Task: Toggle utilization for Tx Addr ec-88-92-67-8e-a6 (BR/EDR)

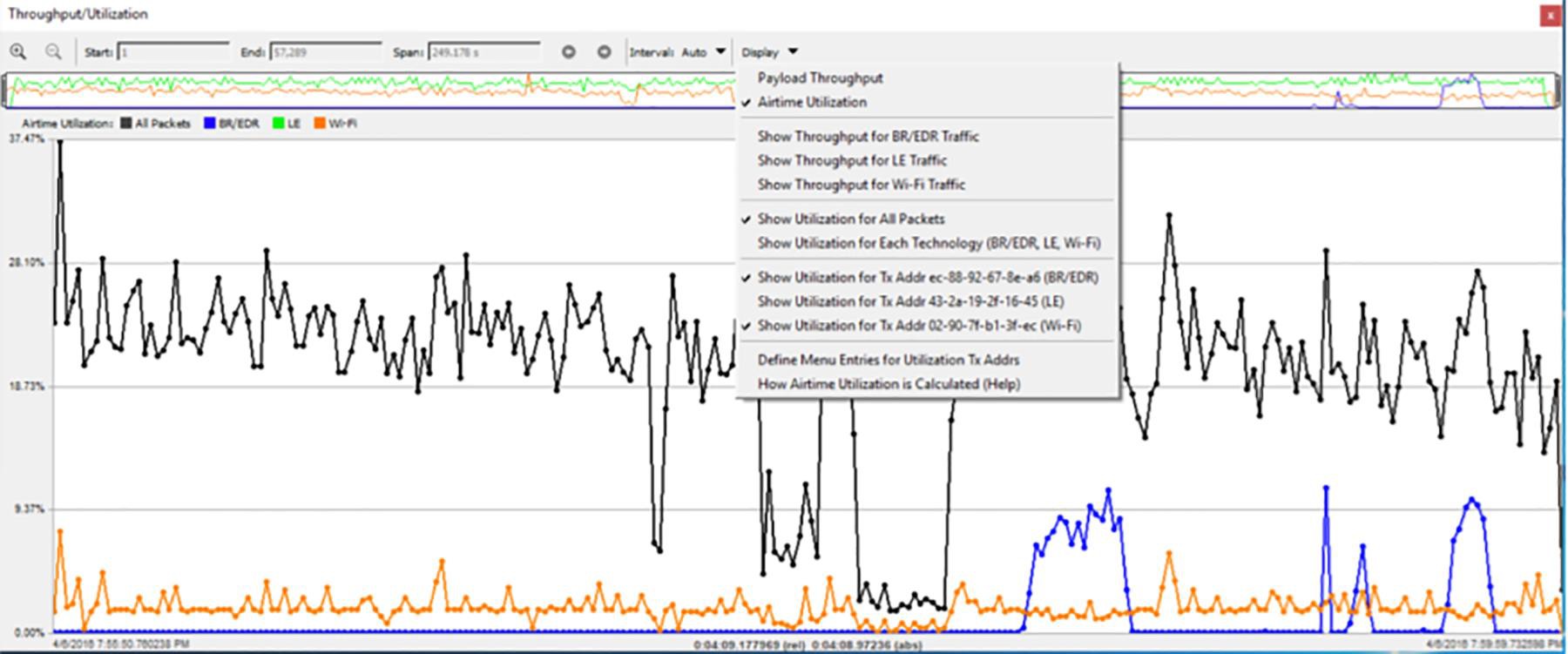Action: coord(927,277)
